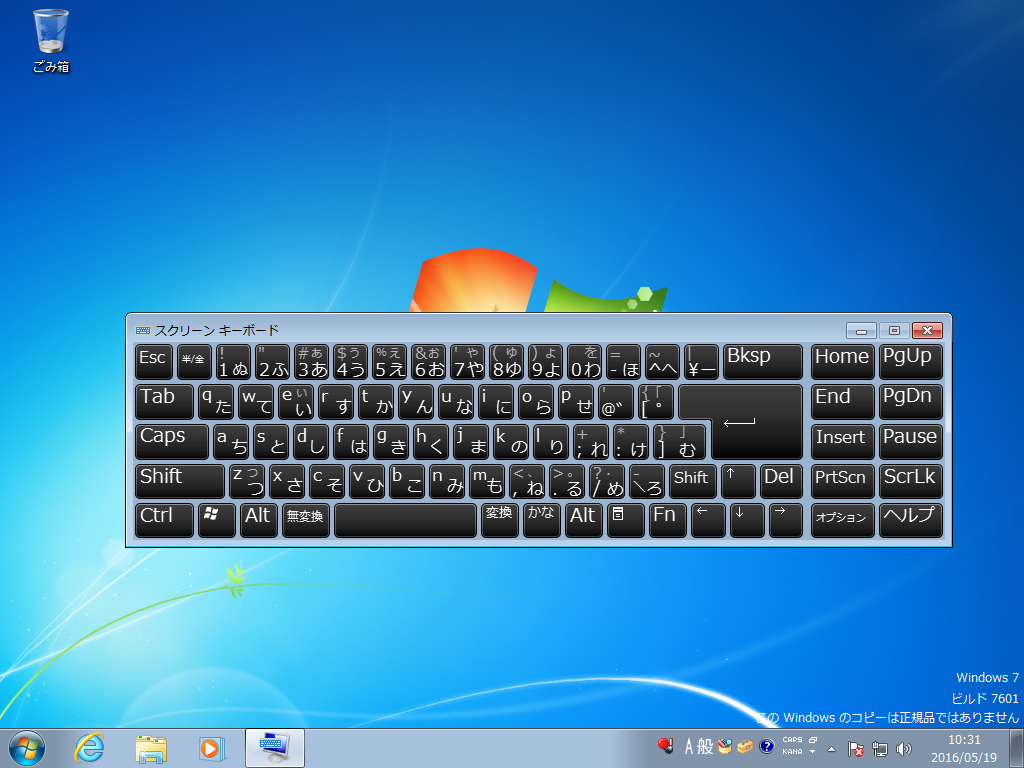The image size is (1024, 768).
Task: Click the 無変換 key
Action: click(x=306, y=520)
